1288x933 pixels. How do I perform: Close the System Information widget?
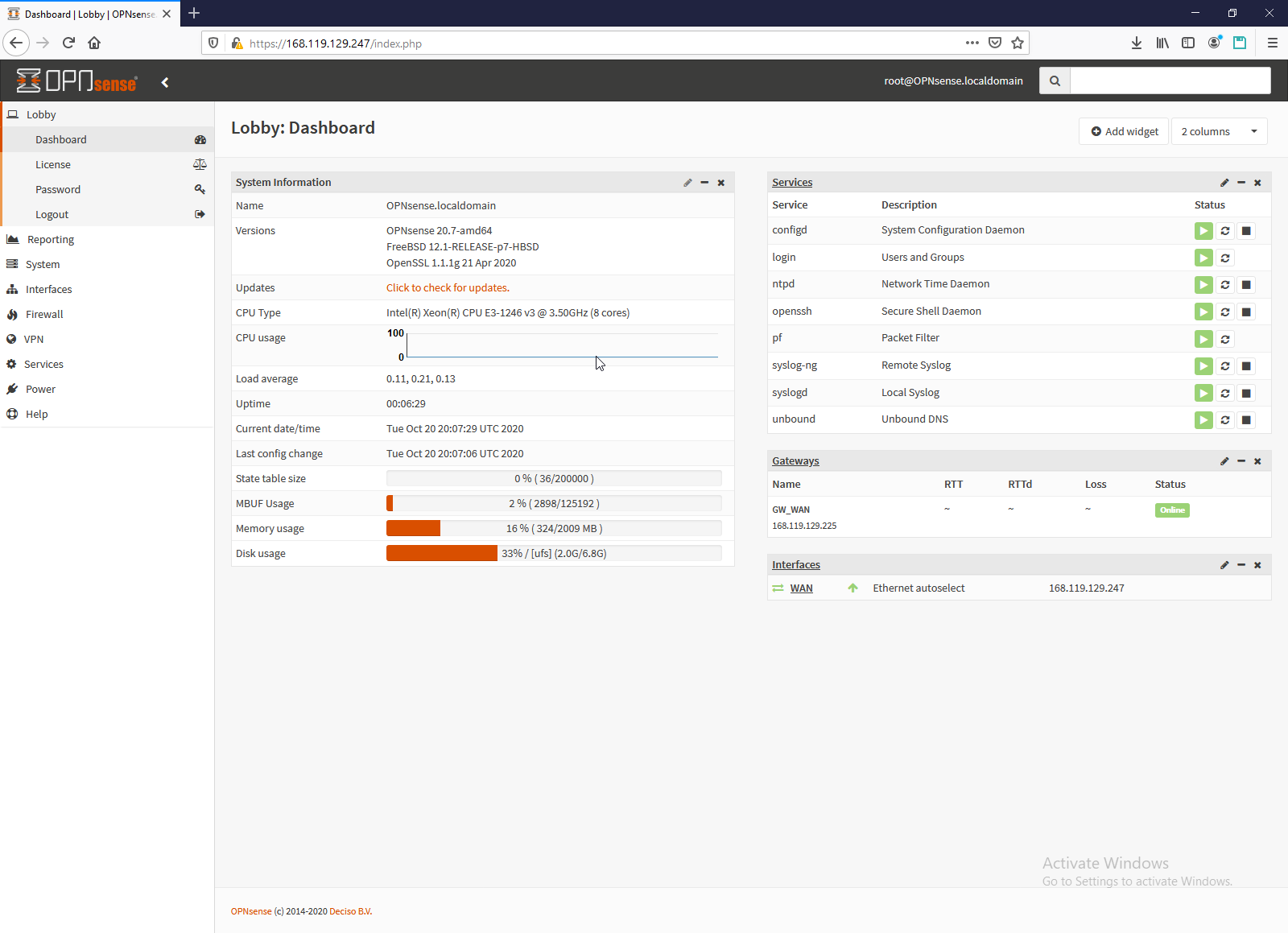tap(721, 183)
